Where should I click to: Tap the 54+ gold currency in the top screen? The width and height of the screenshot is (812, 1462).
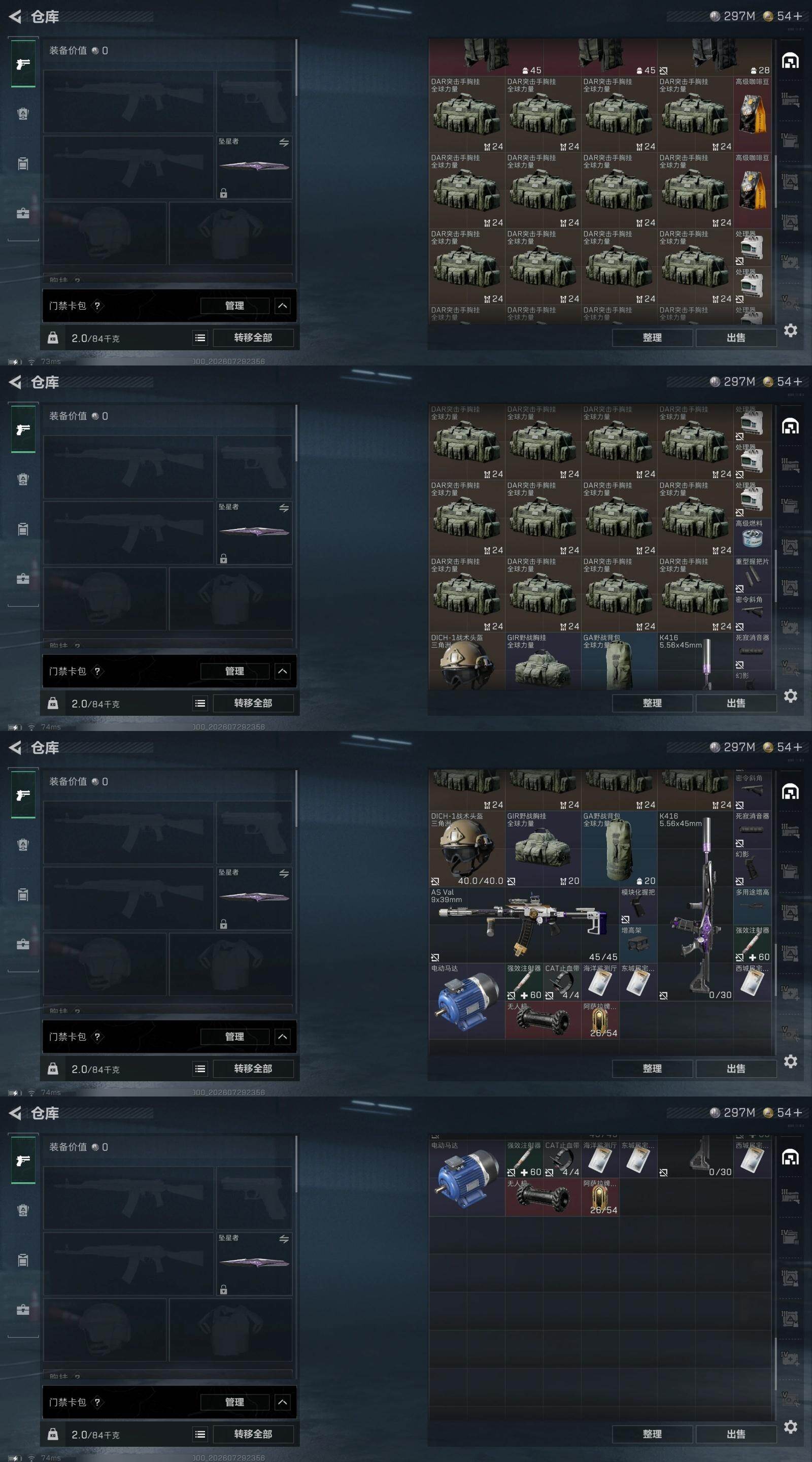click(783, 16)
